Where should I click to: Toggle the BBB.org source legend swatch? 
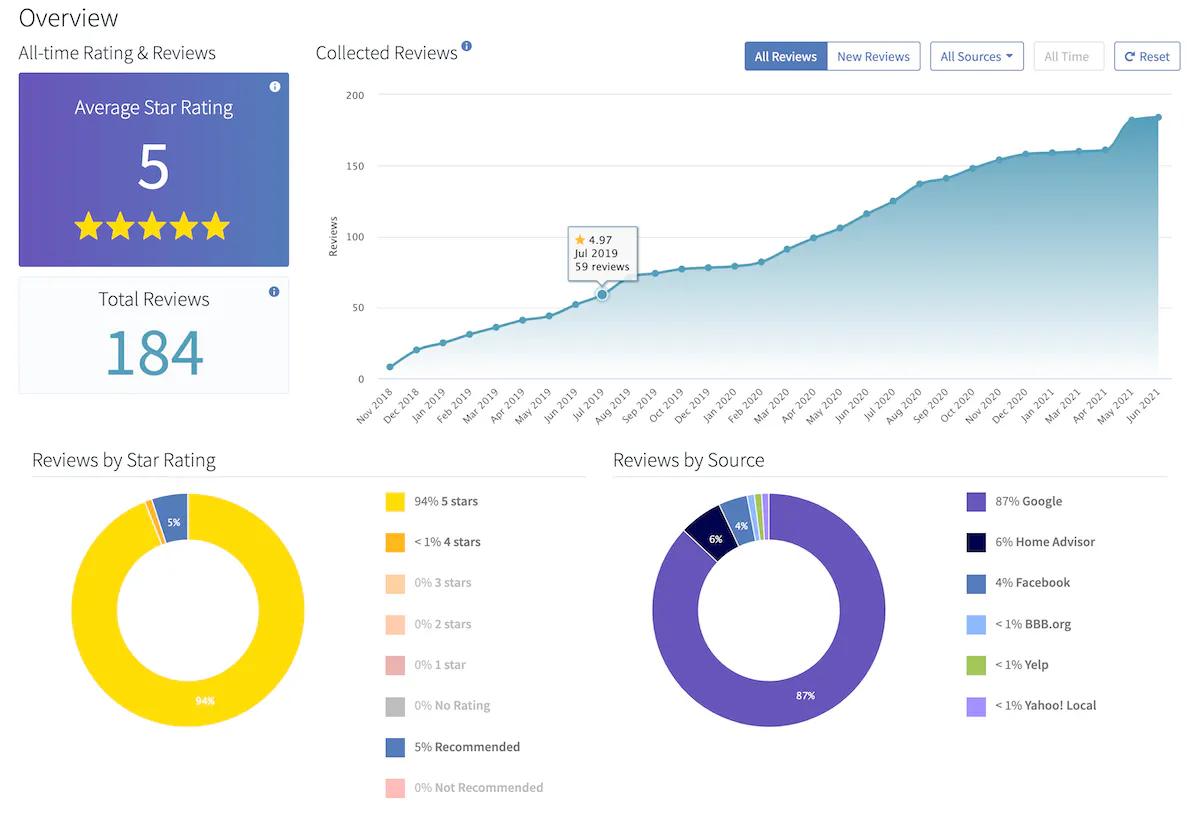tap(977, 624)
